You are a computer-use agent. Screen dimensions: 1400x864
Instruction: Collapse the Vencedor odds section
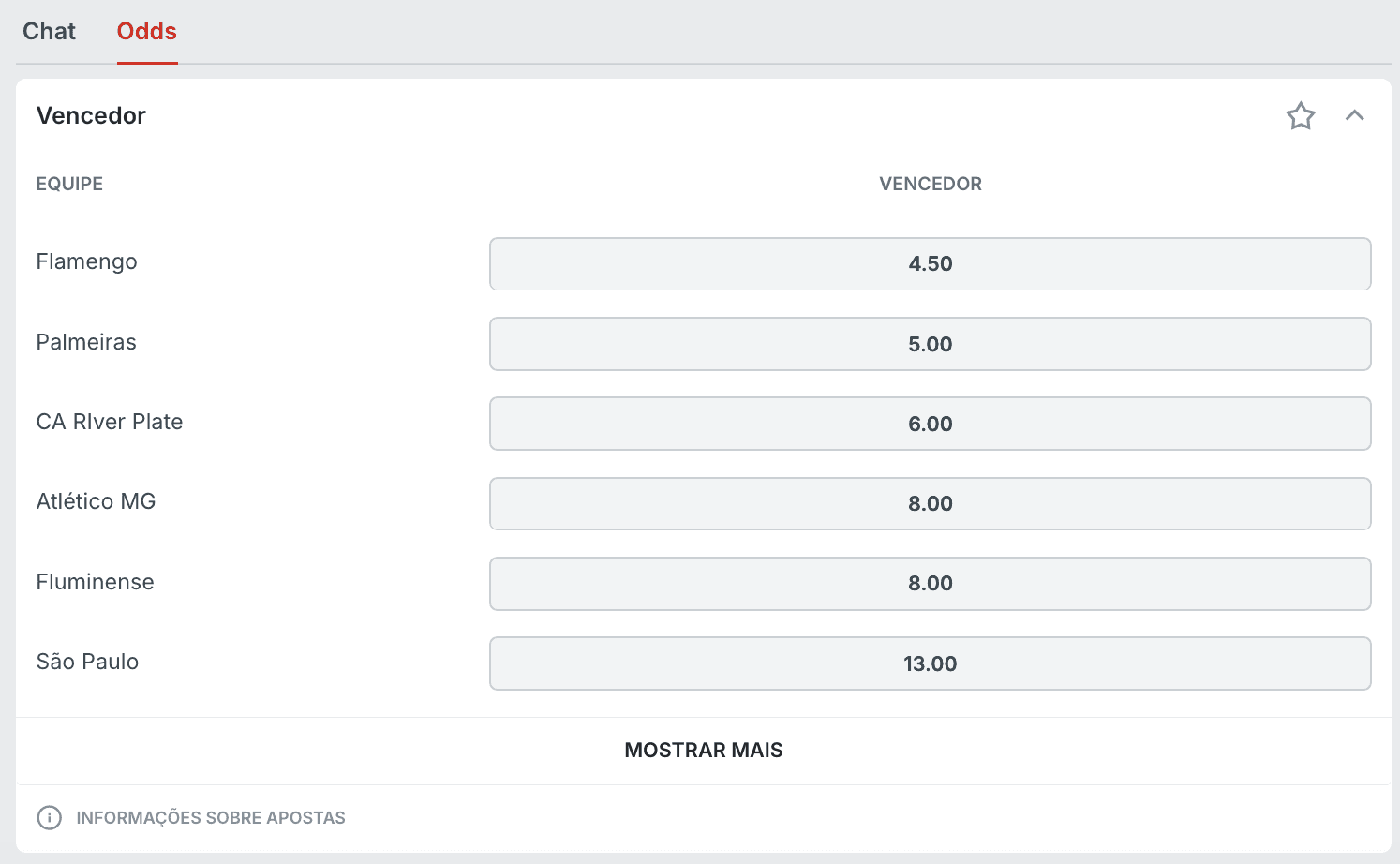click(x=1354, y=116)
